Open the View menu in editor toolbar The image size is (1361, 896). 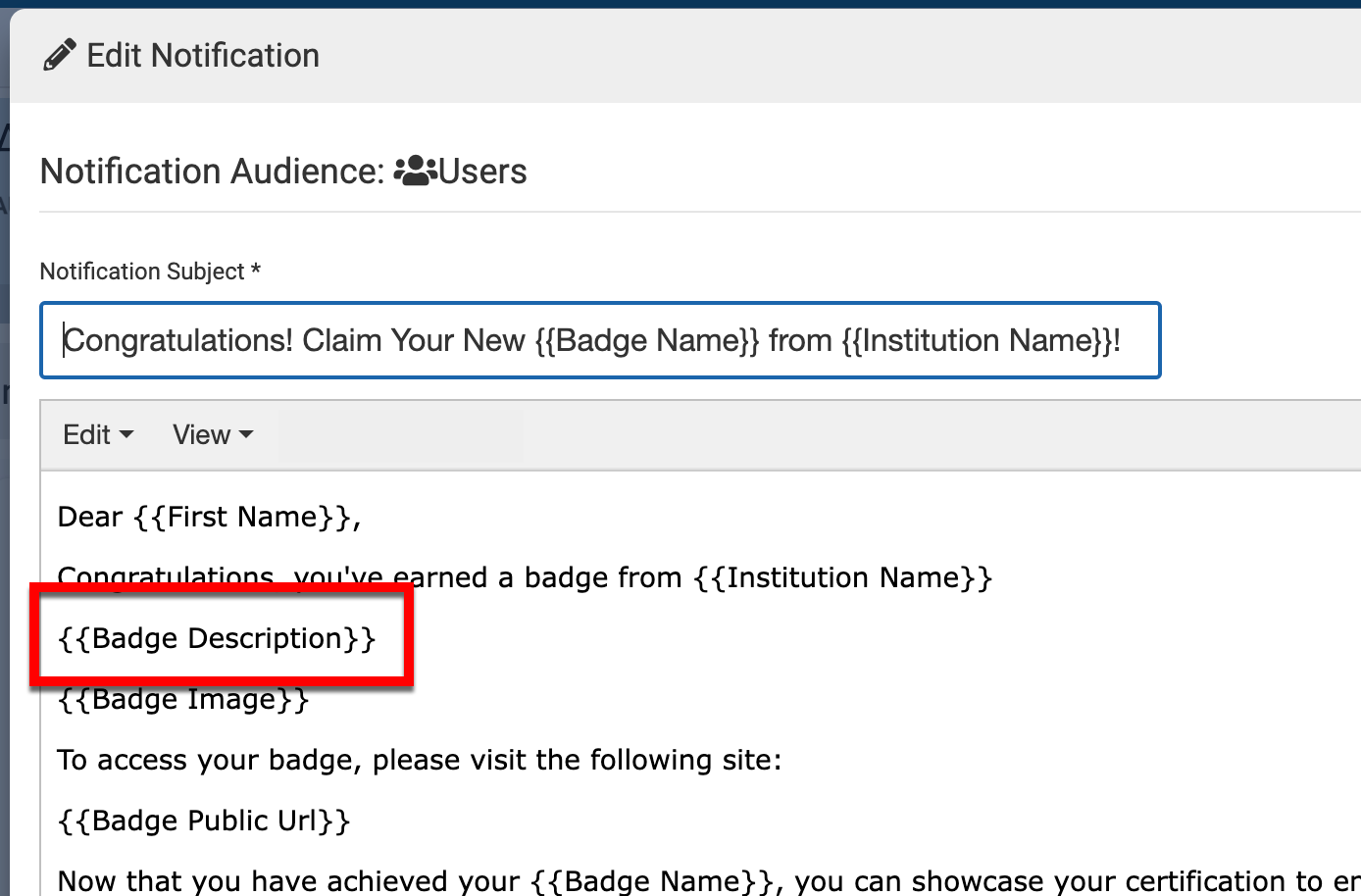coord(213,434)
